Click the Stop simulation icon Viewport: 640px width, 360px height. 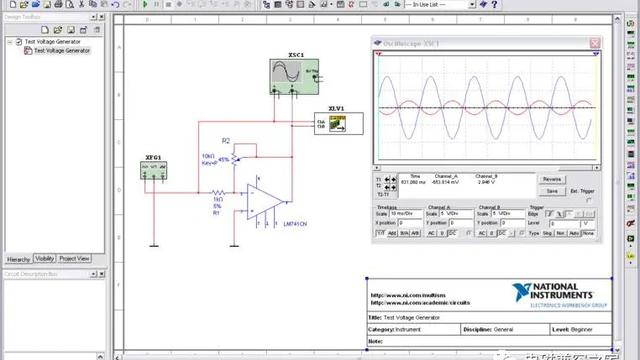tap(168, 4)
